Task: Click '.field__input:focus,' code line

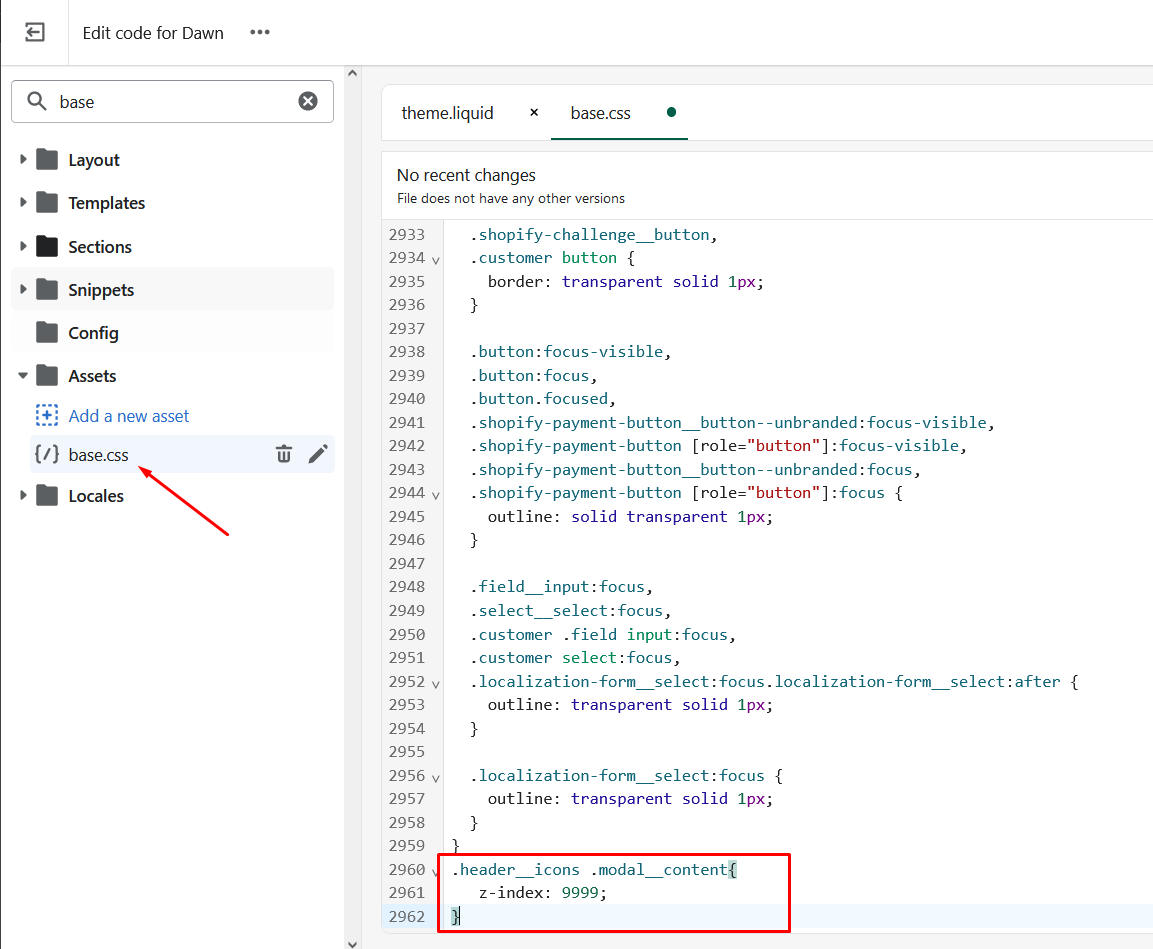Action: [562, 587]
